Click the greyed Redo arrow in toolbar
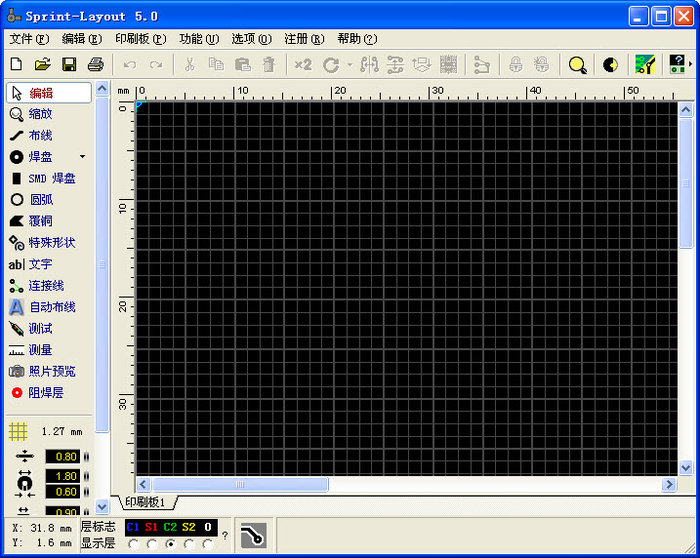The image size is (700, 558). coord(156,65)
